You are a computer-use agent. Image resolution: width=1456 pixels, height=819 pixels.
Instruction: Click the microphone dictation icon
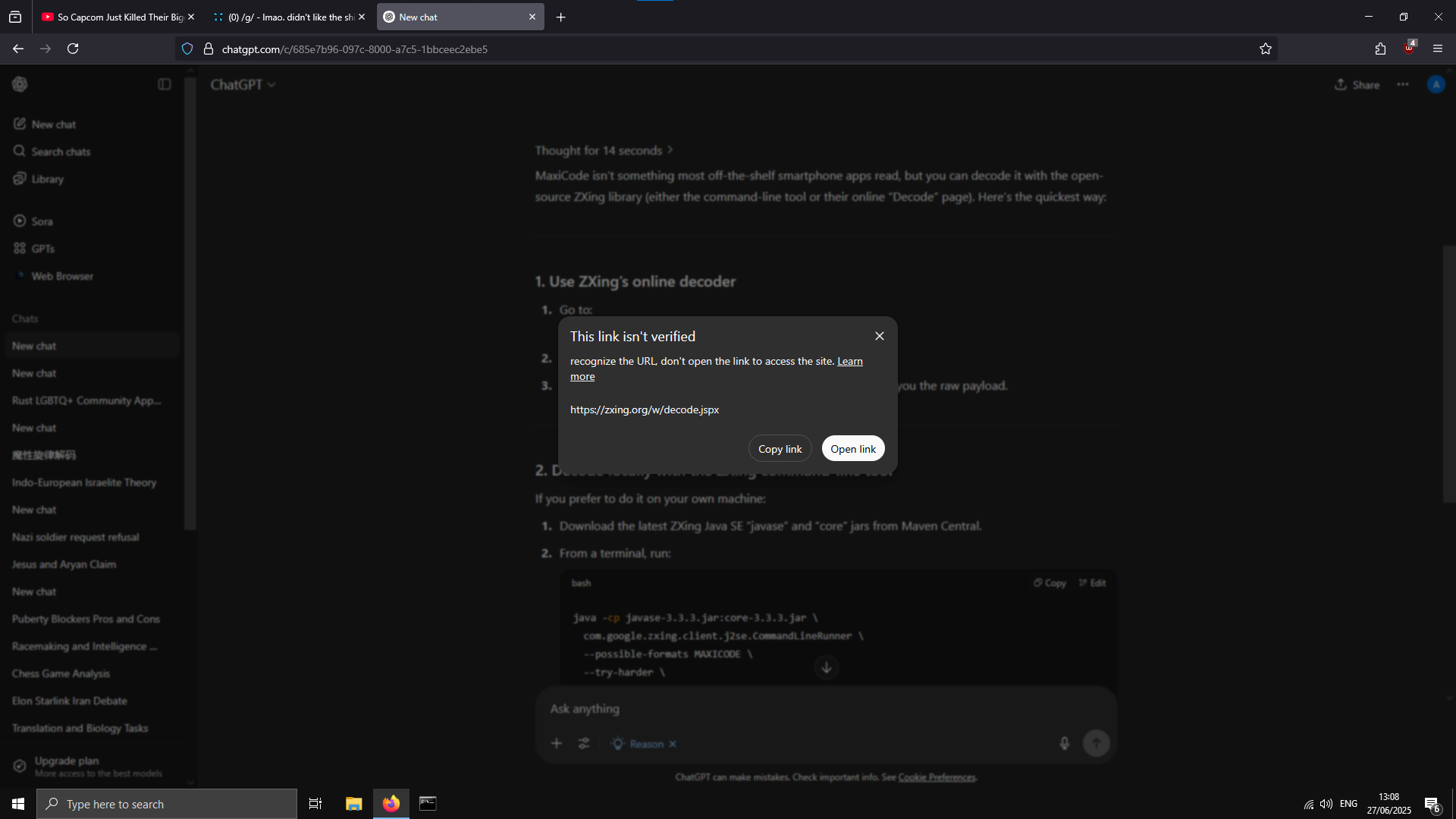1064,744
